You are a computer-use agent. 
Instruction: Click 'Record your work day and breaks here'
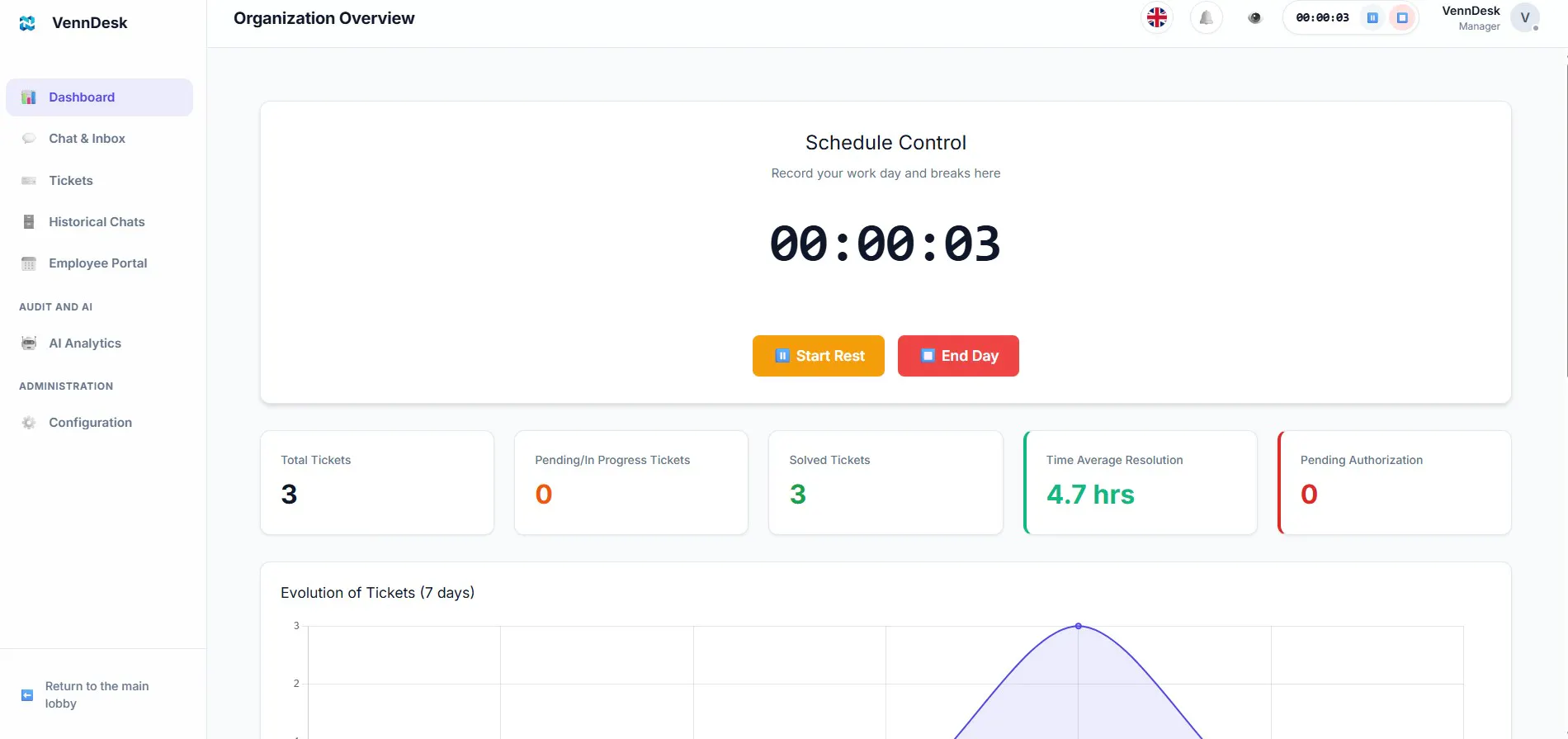[886, 173]
